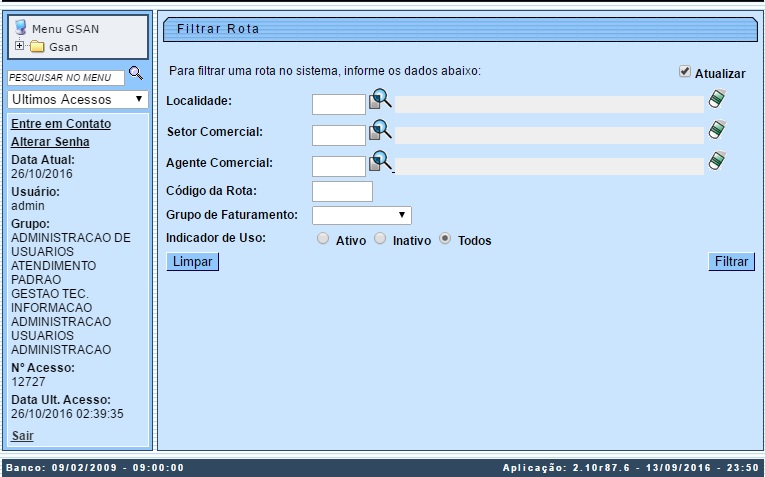Click the Filtrar button

click(x=730, y=262)
